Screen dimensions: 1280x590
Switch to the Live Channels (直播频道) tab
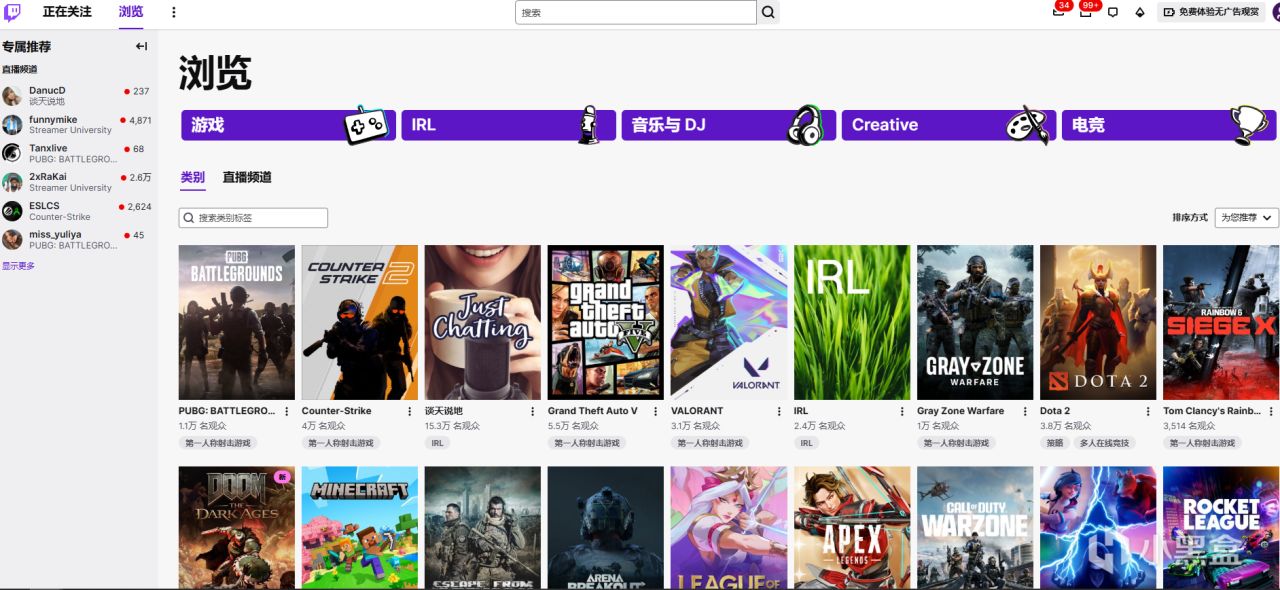pos(247,177)
